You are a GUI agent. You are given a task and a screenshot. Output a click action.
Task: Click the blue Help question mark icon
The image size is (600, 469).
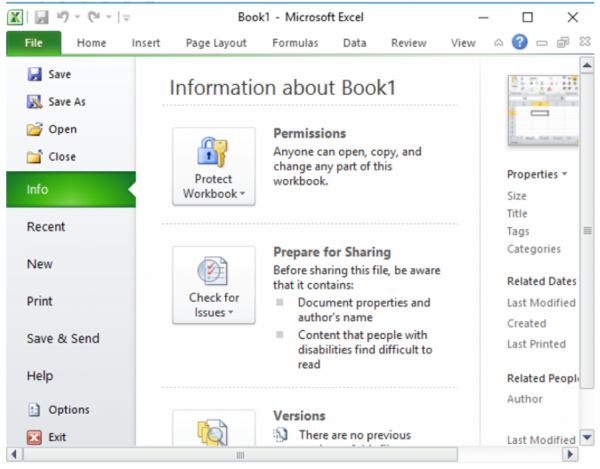[520, 42]
